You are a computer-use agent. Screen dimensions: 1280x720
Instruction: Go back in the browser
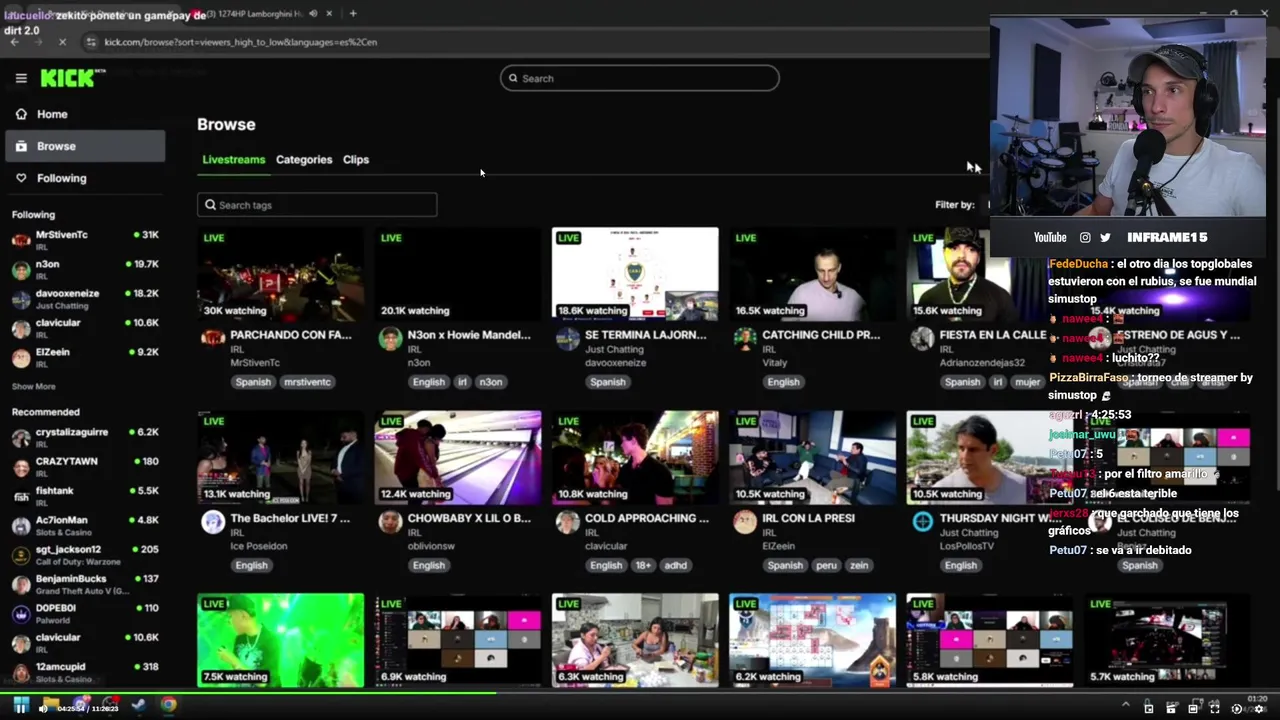coord(14,42)
